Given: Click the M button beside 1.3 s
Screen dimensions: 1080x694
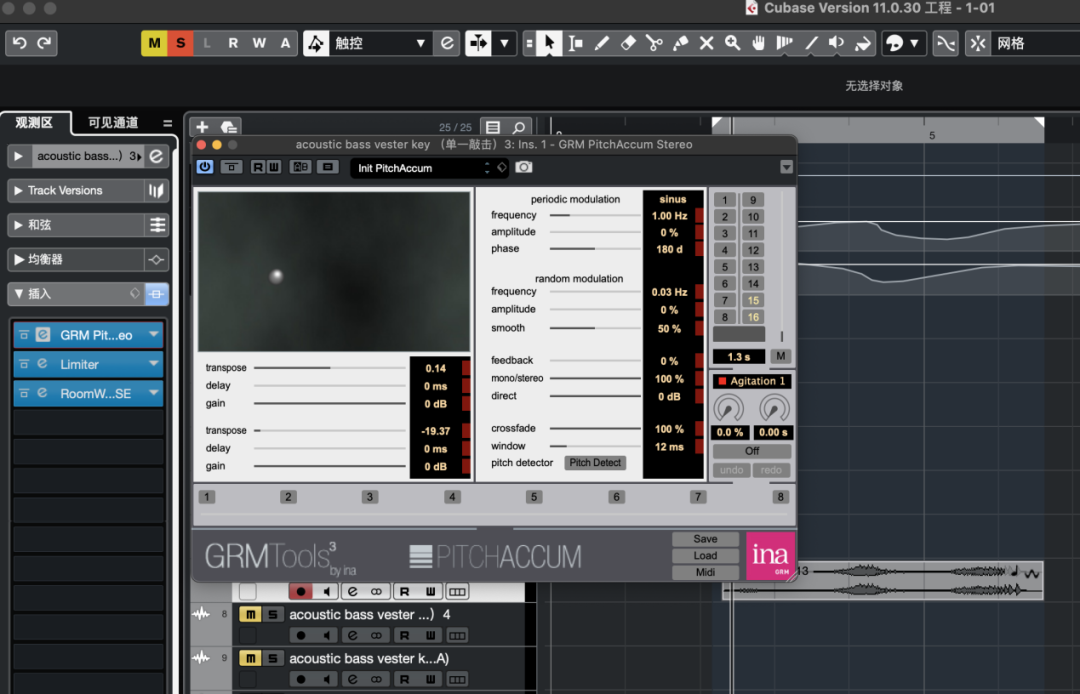Looking at the screenshot, I should (x=780, y=356).
